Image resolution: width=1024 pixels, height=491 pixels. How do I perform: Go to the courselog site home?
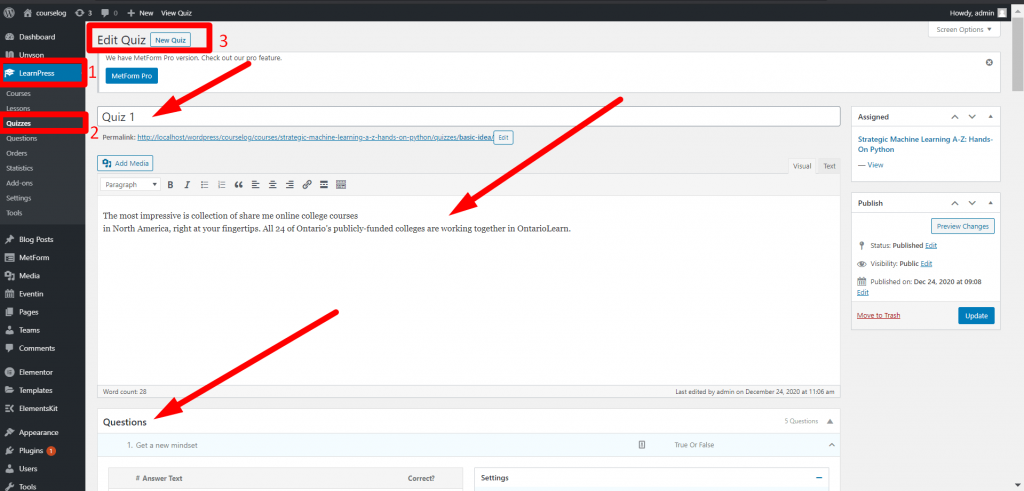pos(44,12)
